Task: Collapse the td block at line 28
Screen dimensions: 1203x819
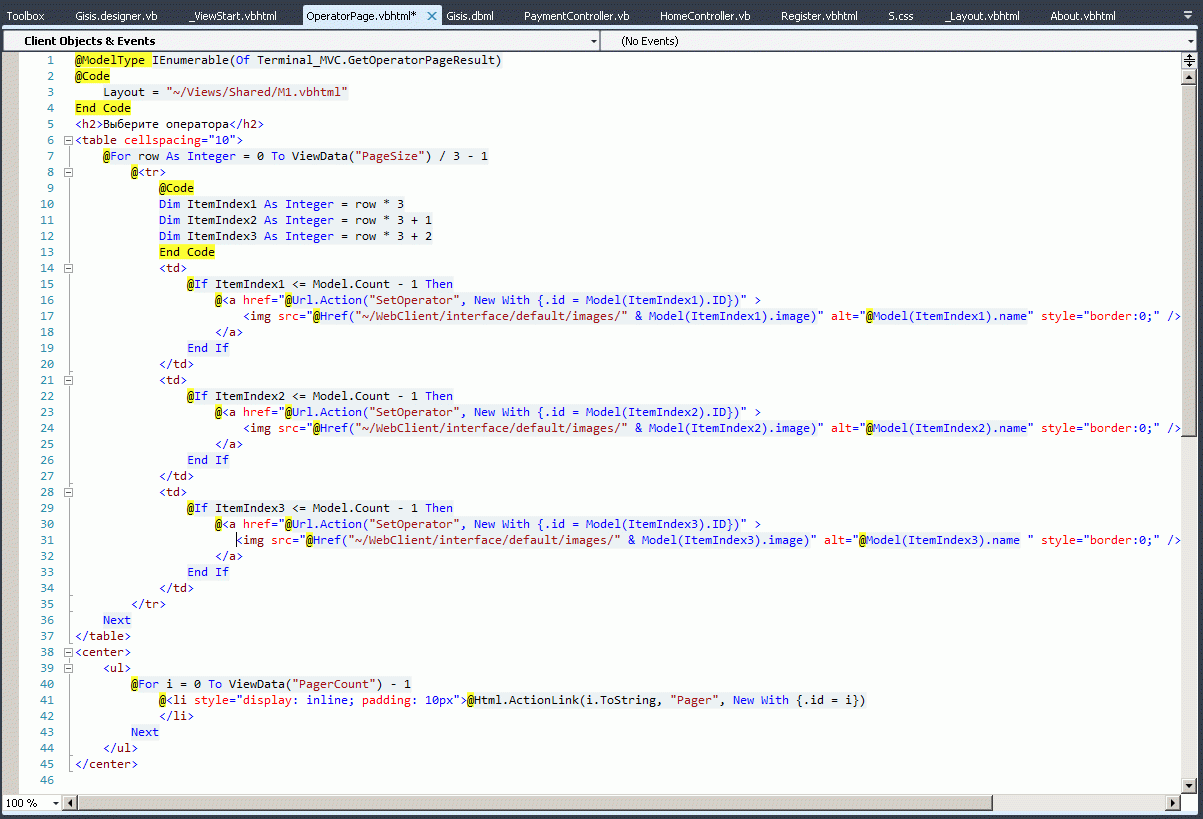Action: tap(68, 492)
